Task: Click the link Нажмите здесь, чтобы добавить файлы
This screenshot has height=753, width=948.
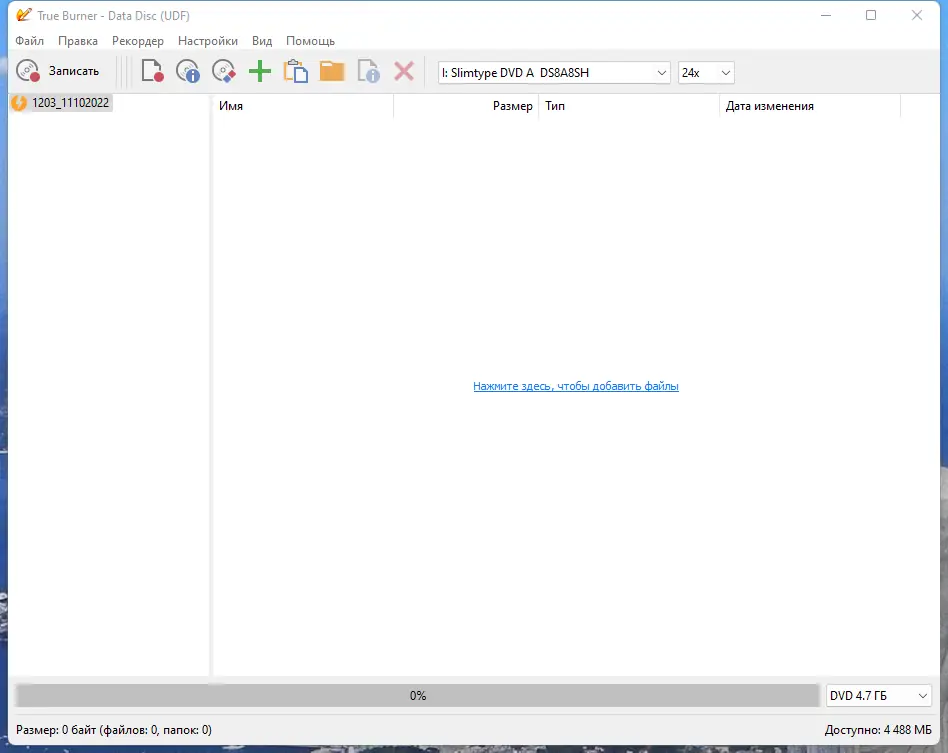Action: [x=576, y=386]
